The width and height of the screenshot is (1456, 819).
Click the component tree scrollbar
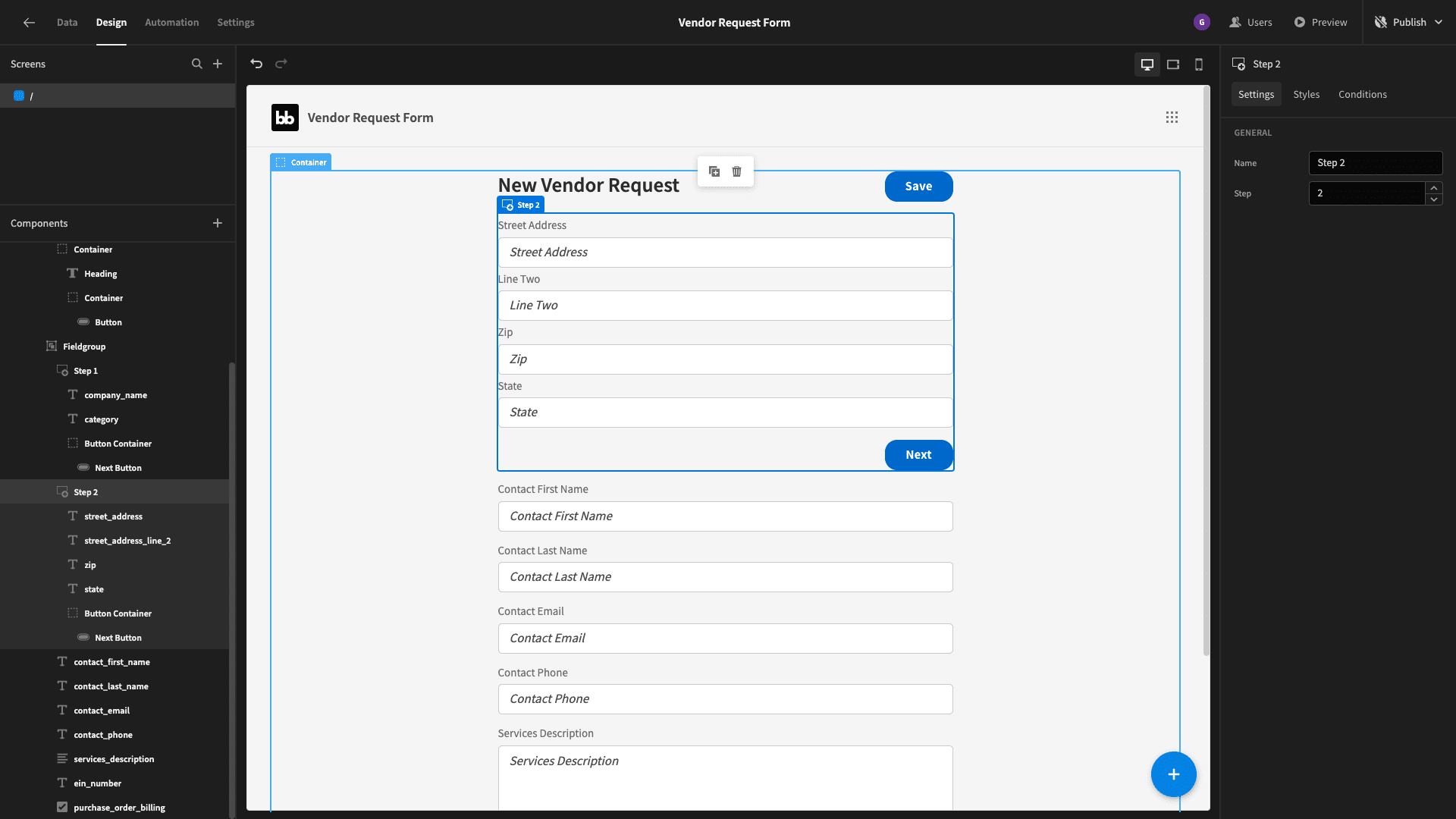click(x=232, y=591)
